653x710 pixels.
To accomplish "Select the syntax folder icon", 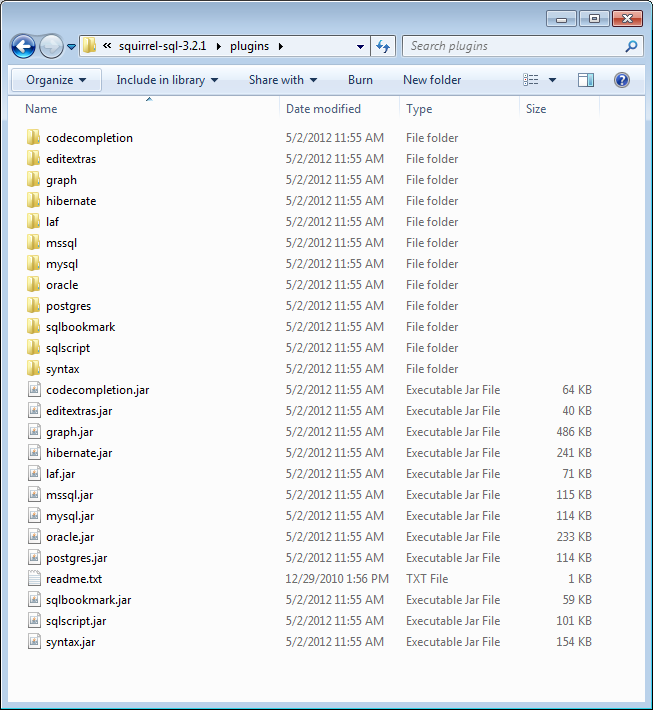I will pyautogui.click(x=33, y=369).
